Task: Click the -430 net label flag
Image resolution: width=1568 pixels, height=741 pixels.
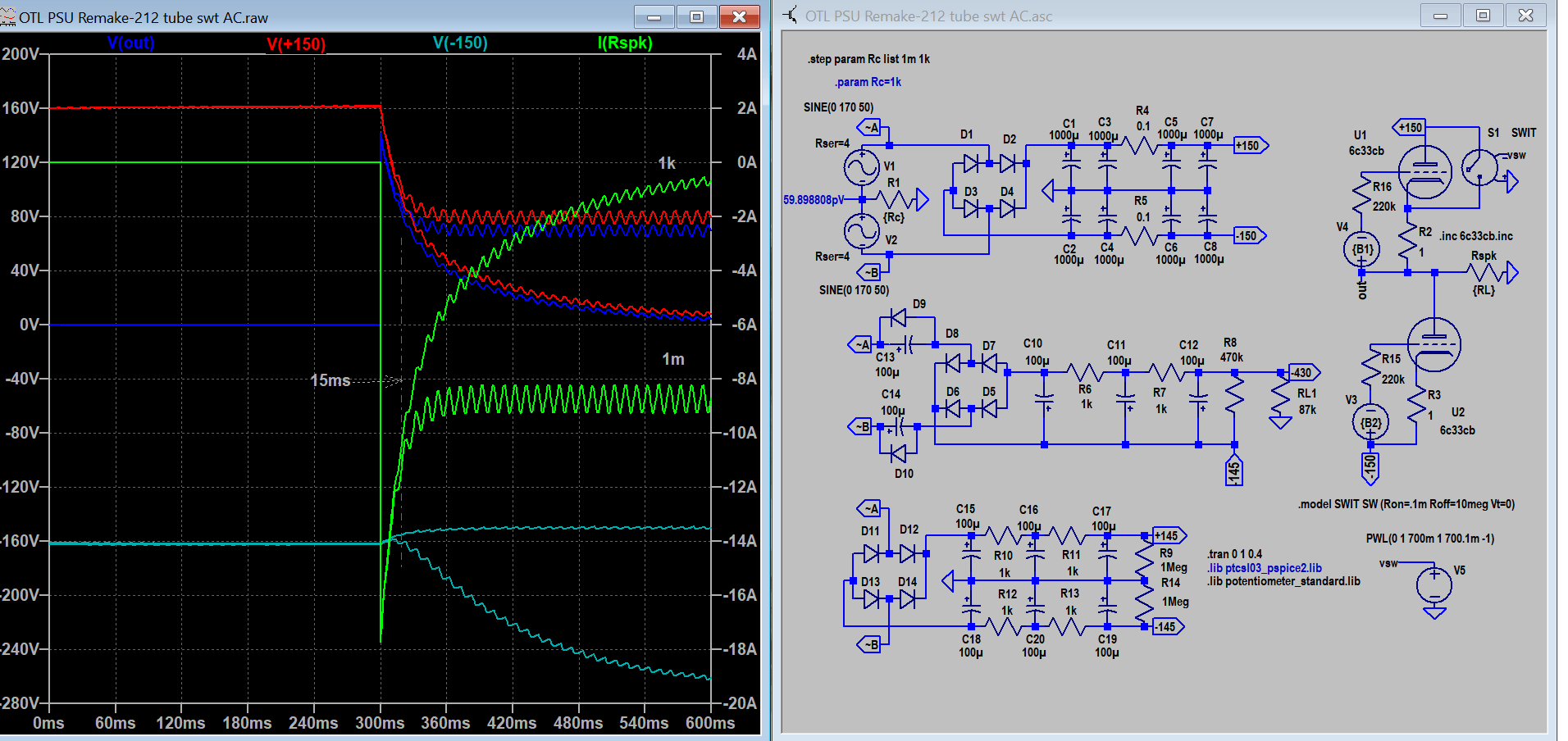Action: click(1305, 372)
